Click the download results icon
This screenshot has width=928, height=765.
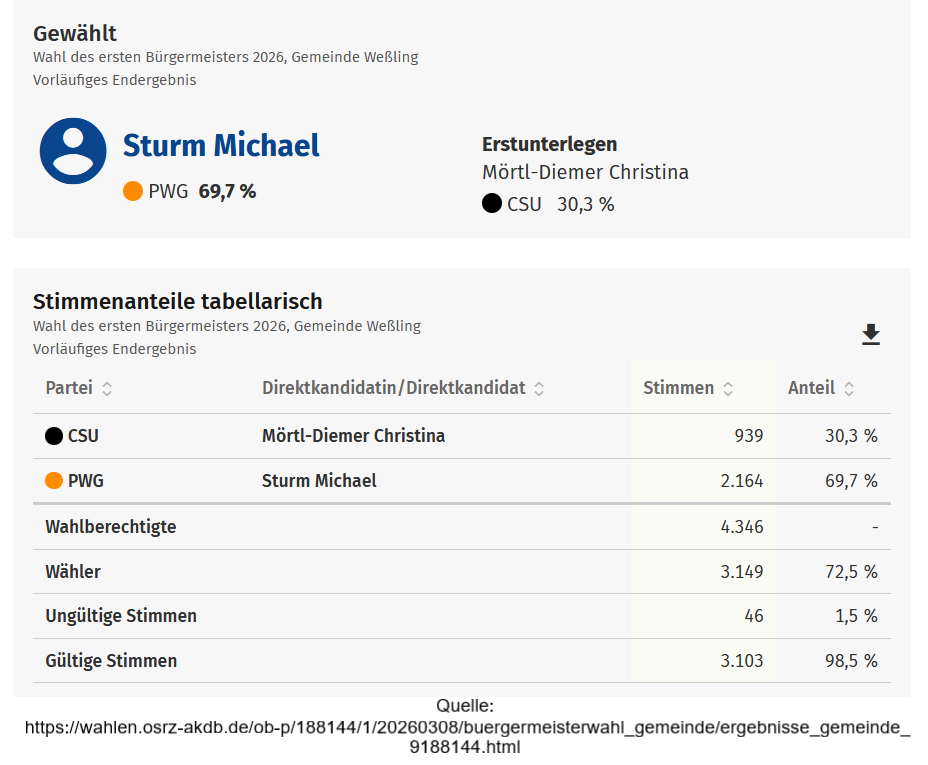point(870,335)
